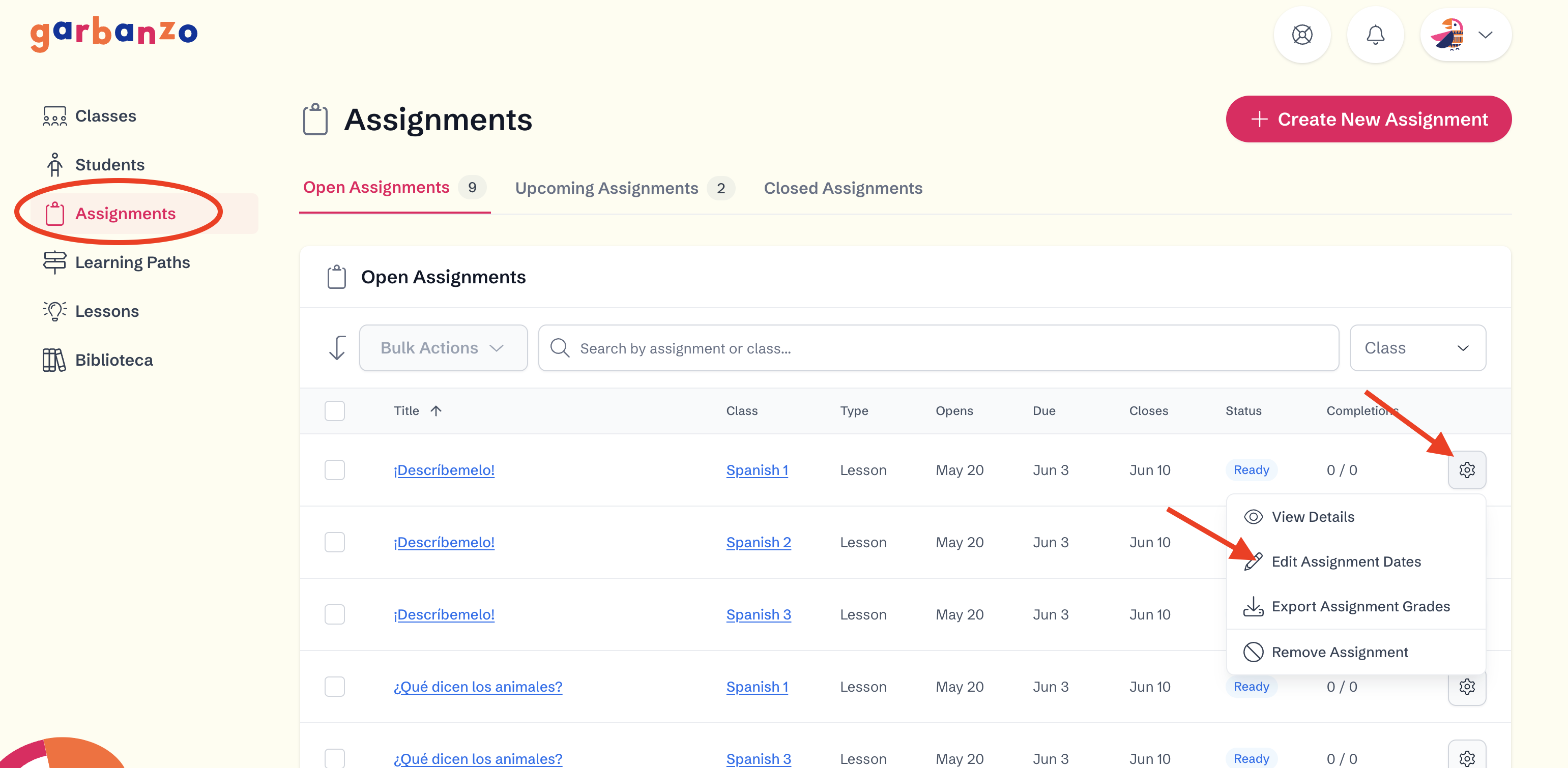Viewport: 1568px width, 768px height.
Task: Check the ¡Descríbemelo! Spanish 2 row checkbox
Action: pyautogui.click(x=334, y=542)
